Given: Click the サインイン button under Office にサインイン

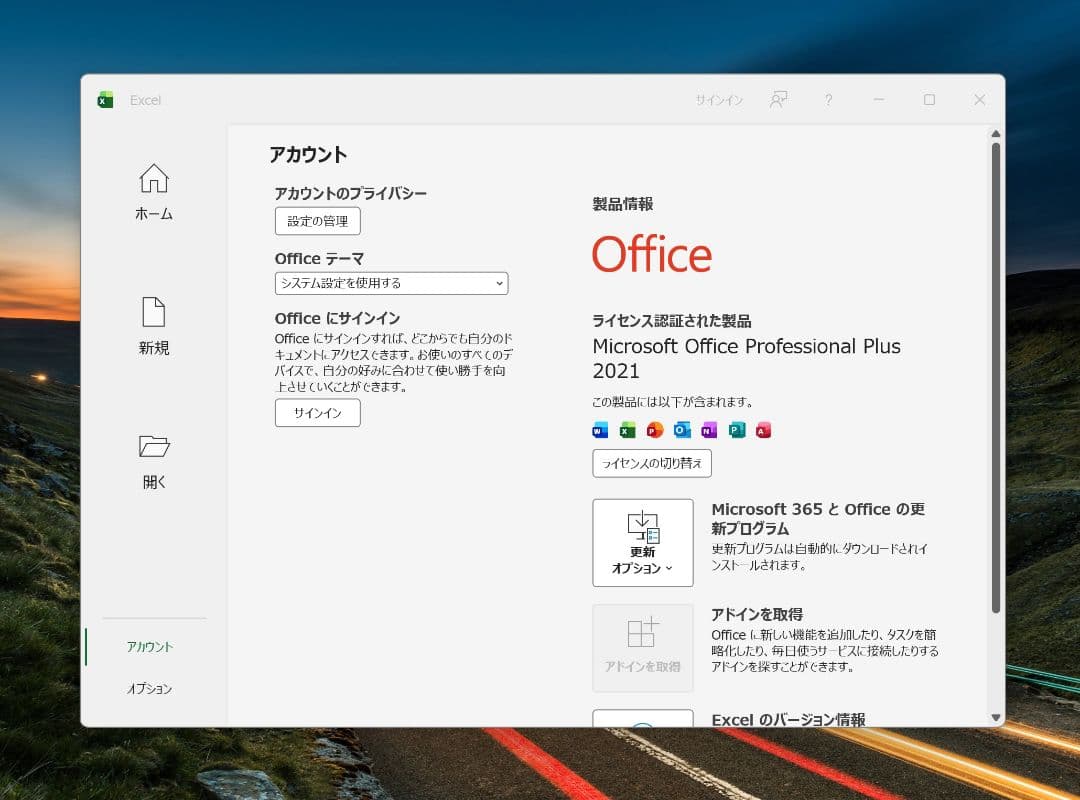Looking at the screenshot, I should click(x=318, y=413).
